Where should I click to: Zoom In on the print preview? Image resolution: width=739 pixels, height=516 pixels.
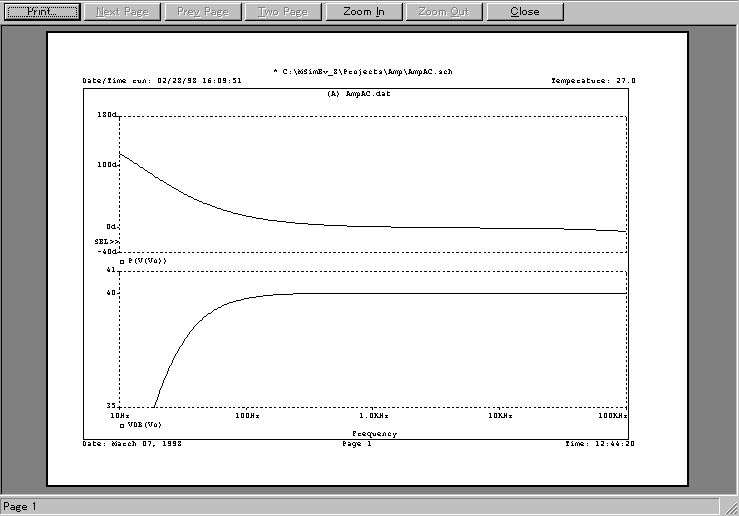(x=363, y=12)
